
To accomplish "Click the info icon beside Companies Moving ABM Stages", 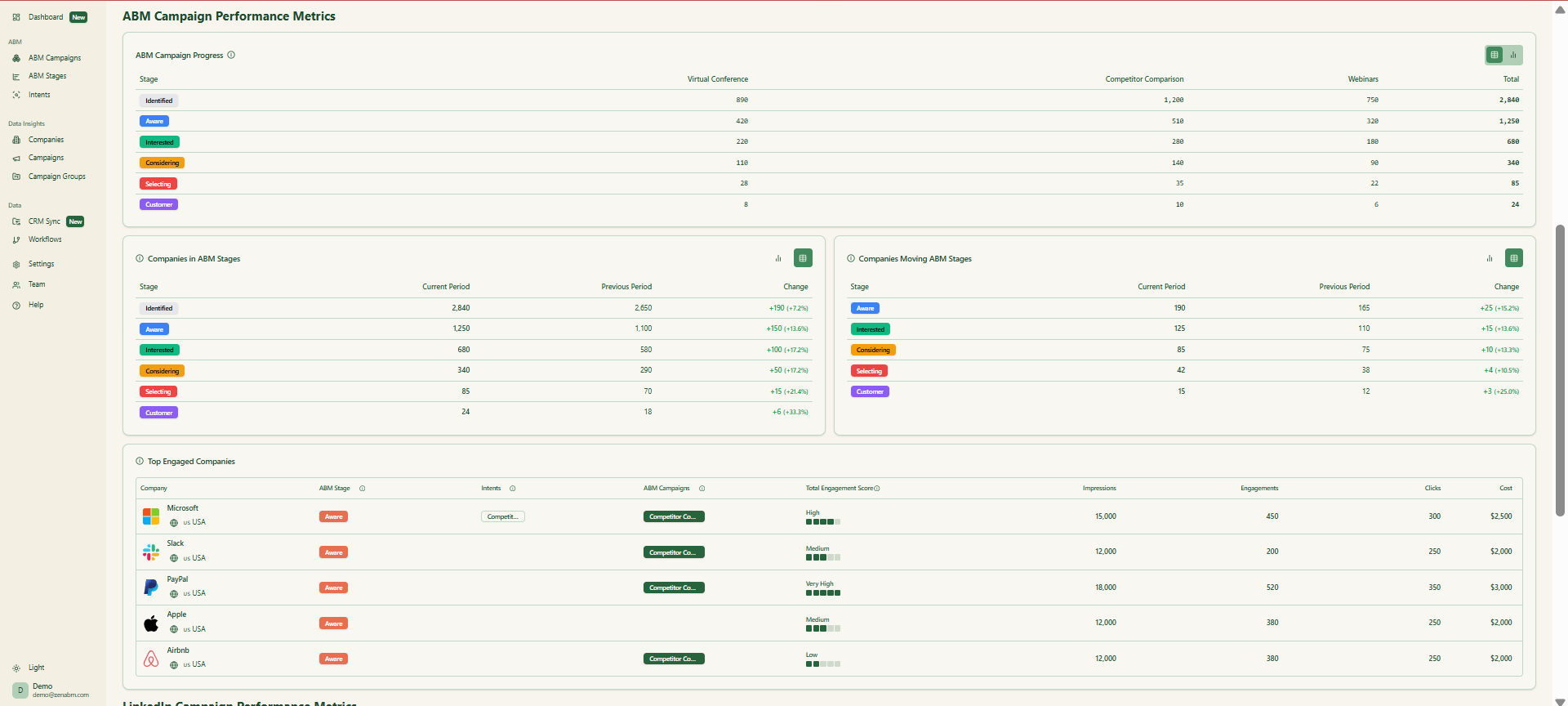I will point(851,258).
